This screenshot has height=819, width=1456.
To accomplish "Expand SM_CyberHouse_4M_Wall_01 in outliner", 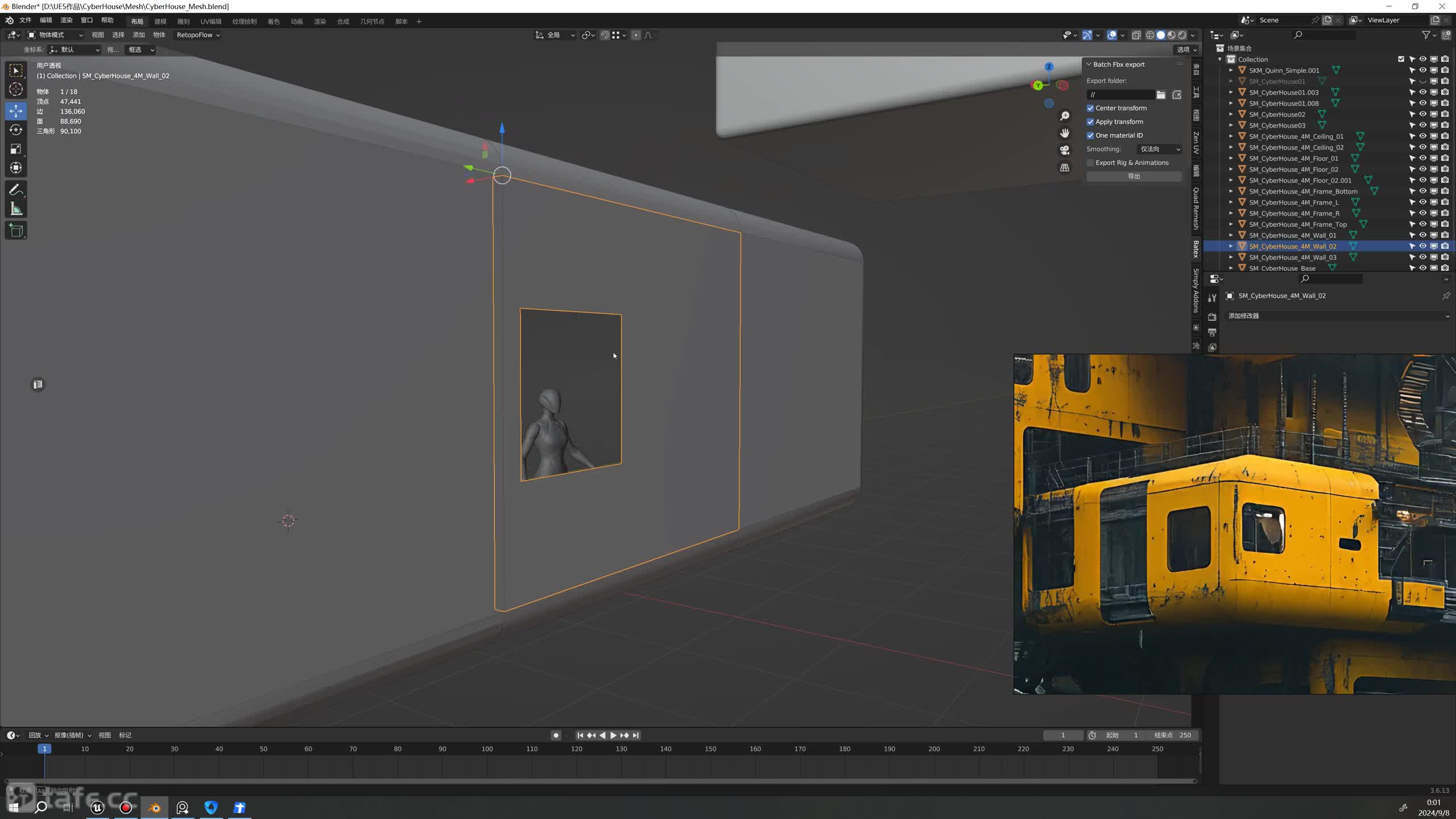I will pyautogui.click(x=1231, y=235).
